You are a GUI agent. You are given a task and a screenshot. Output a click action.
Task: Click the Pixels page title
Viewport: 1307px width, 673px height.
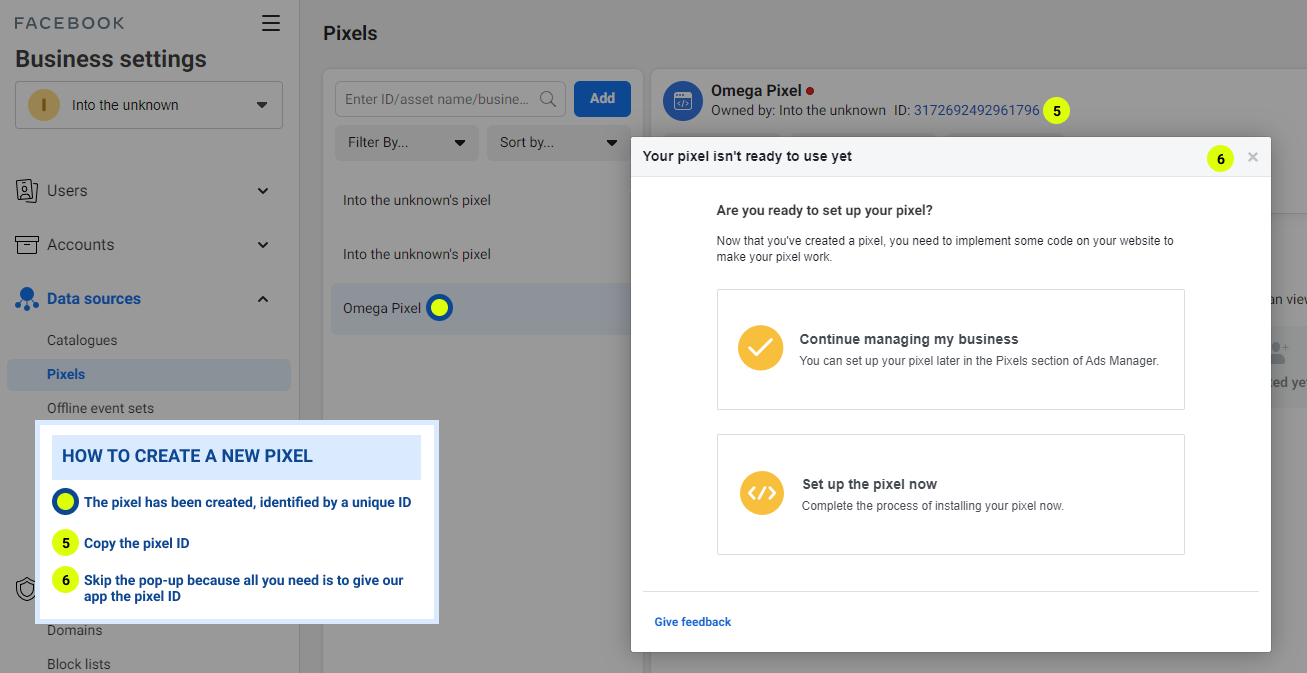click(x=350, y=33)
